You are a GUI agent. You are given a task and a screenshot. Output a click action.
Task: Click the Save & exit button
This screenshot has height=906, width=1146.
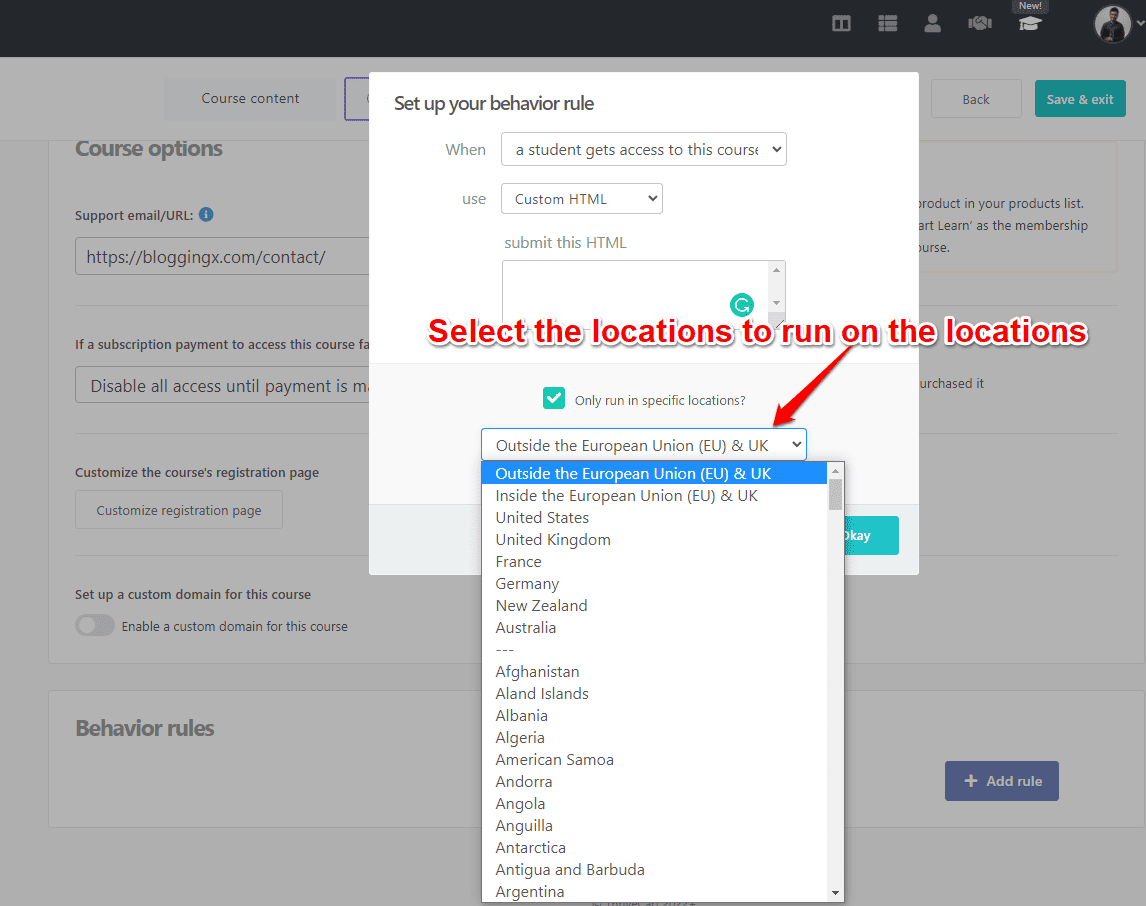pos(1079,99)
